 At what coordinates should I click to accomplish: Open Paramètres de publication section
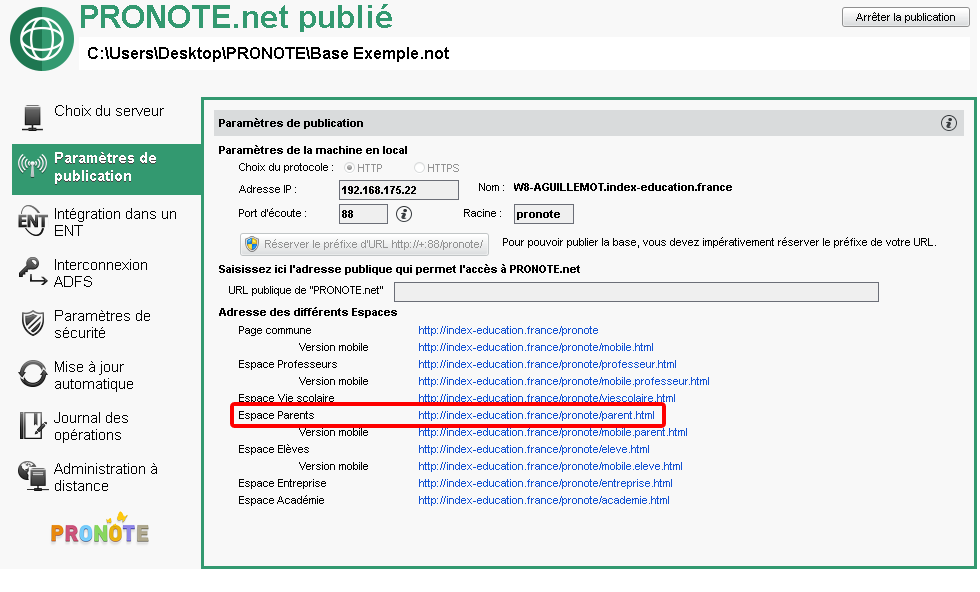107,168
